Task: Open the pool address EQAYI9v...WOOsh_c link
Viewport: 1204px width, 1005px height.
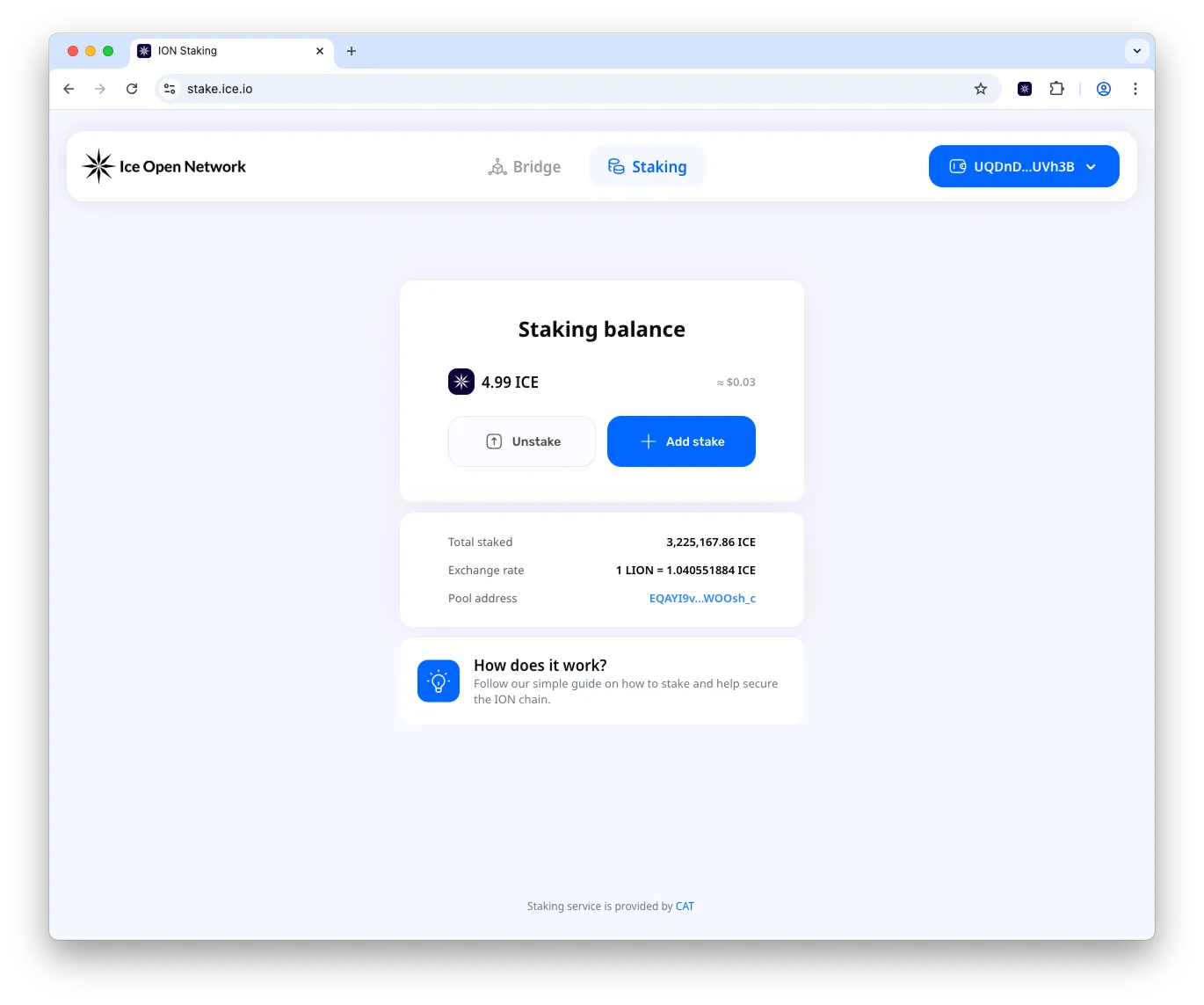Action: click(x=702, y=598)
